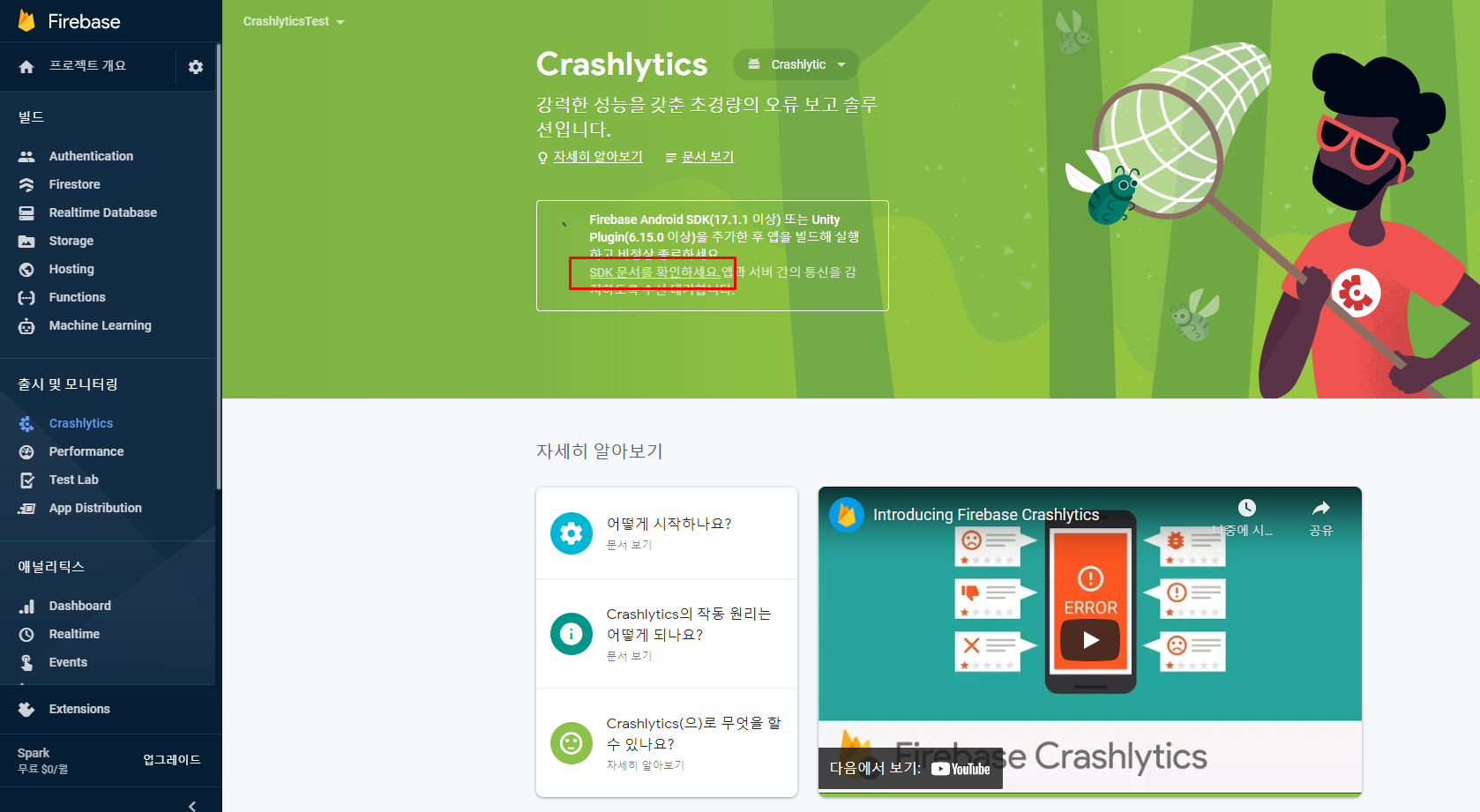Open 어떻게 시작하나요? card
The image size is (1480, 812).
click(667, 533)
